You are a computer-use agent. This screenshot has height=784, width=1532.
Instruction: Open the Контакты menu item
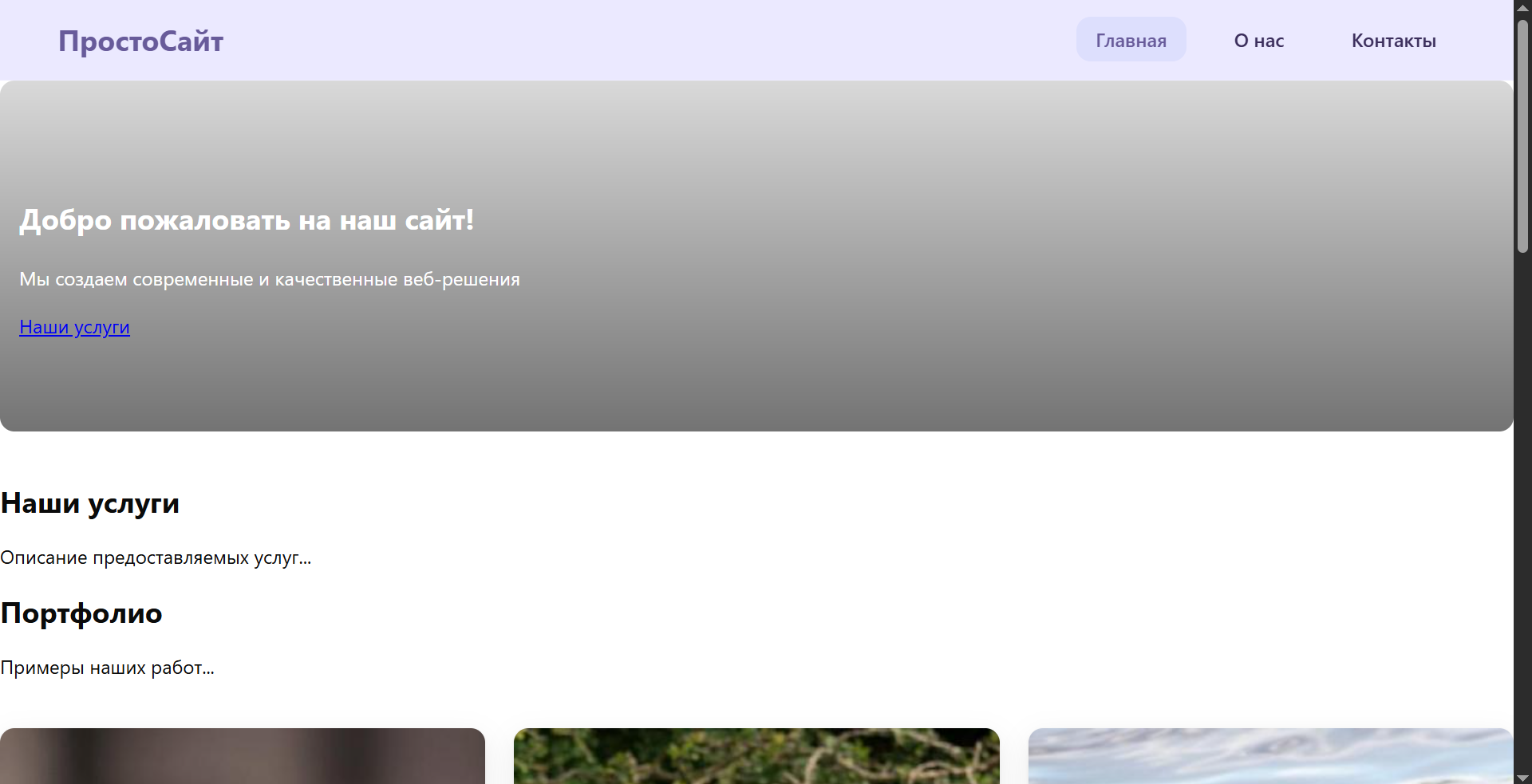1393,41
